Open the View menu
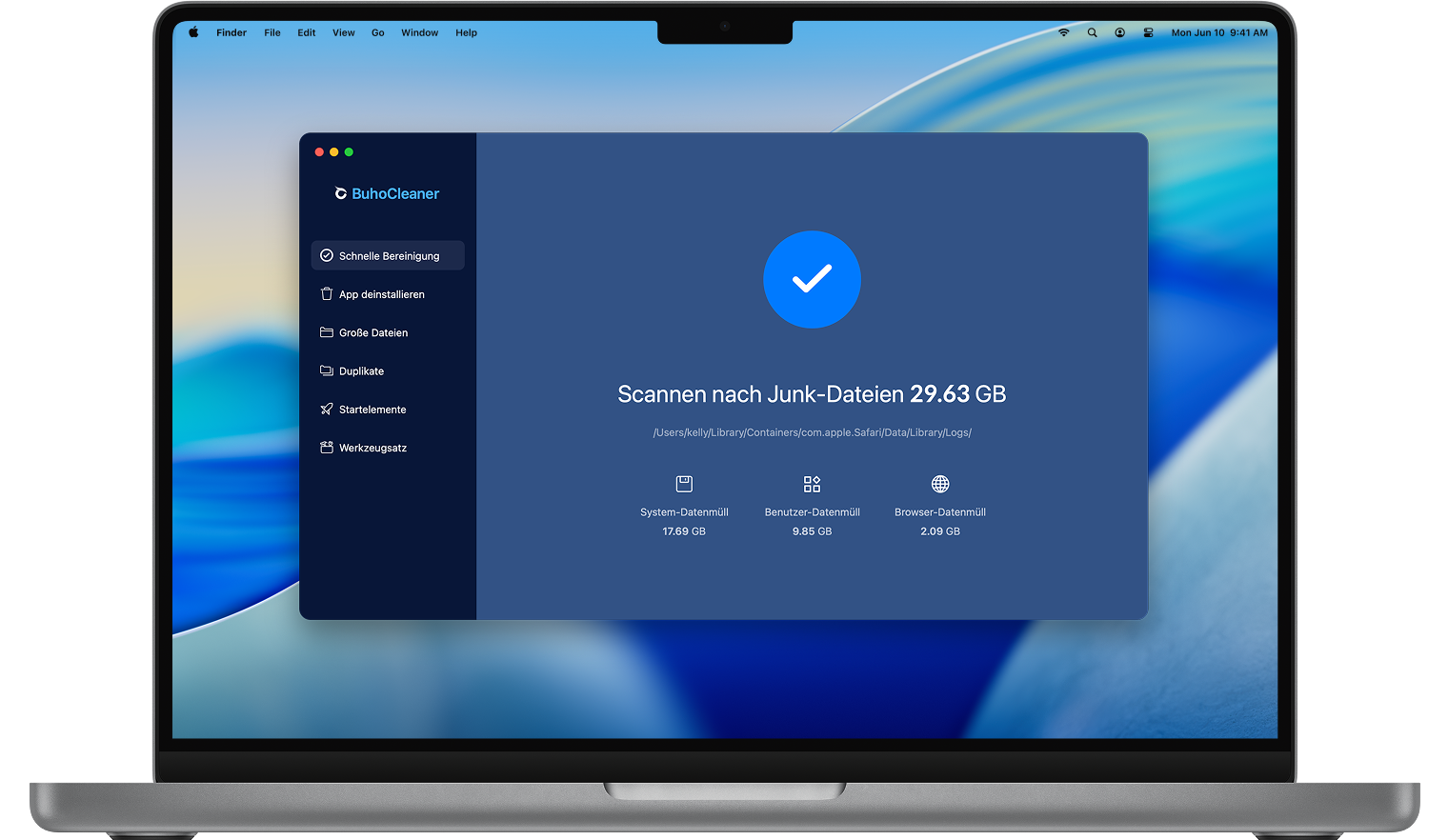Screen dimensions: 1448x840 tap(343, 32)
